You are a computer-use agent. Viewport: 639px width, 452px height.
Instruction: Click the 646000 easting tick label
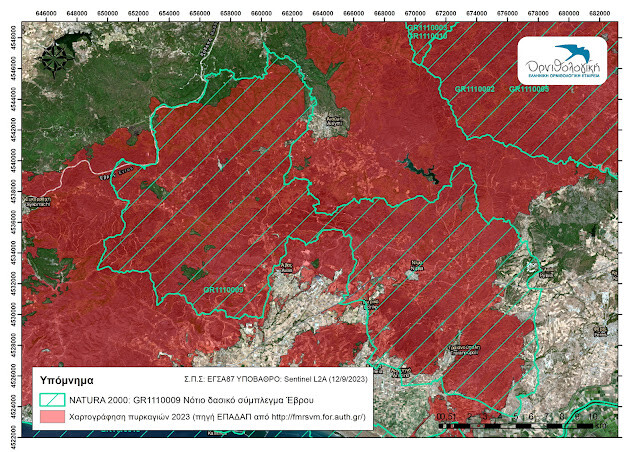46,13
